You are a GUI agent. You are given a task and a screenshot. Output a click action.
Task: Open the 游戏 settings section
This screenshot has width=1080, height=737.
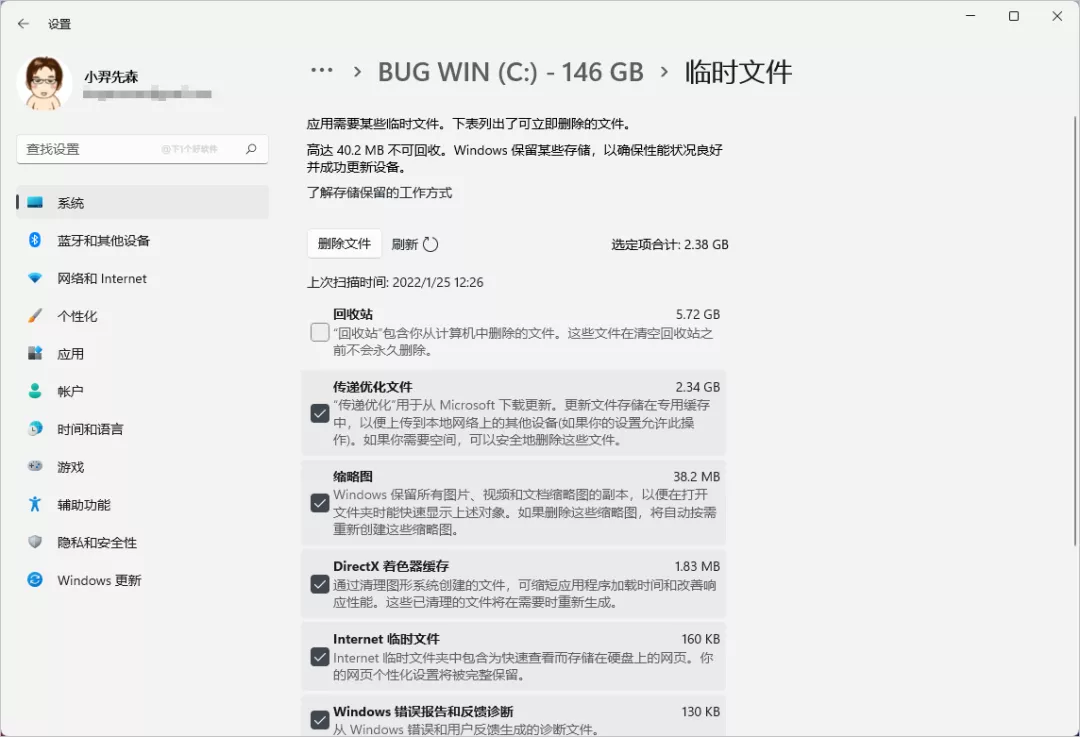(x=71, y=466)
